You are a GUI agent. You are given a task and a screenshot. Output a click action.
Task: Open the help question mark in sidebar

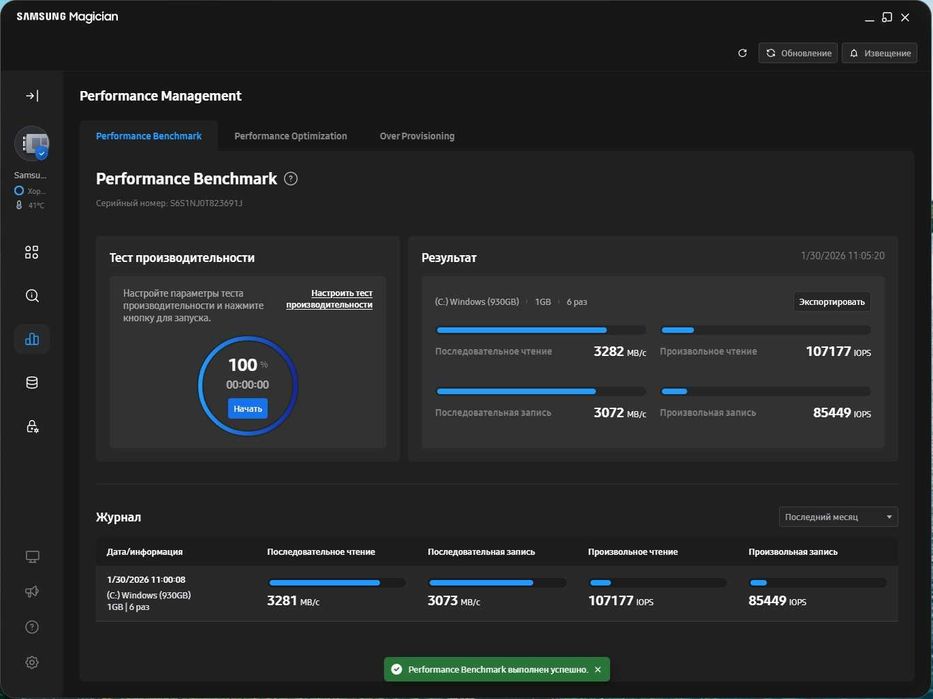point(32,627)
